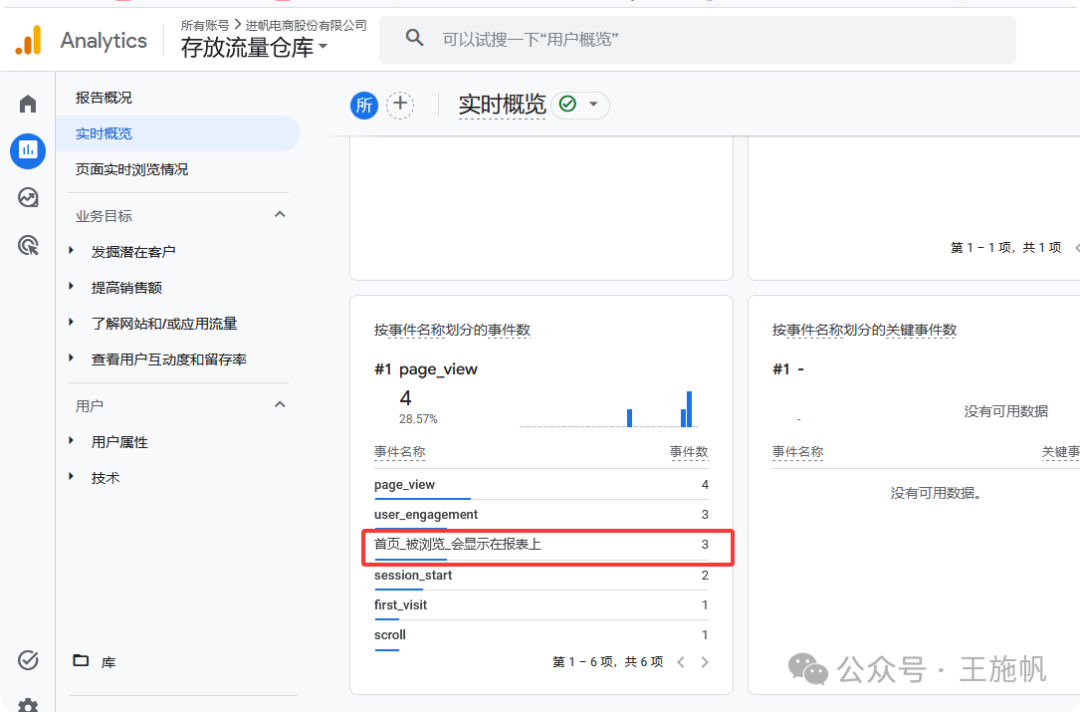Expand 提高销售额 tree item
Image resolution: width=1080 pixels, height=712 pixels.
coord(71,286)
